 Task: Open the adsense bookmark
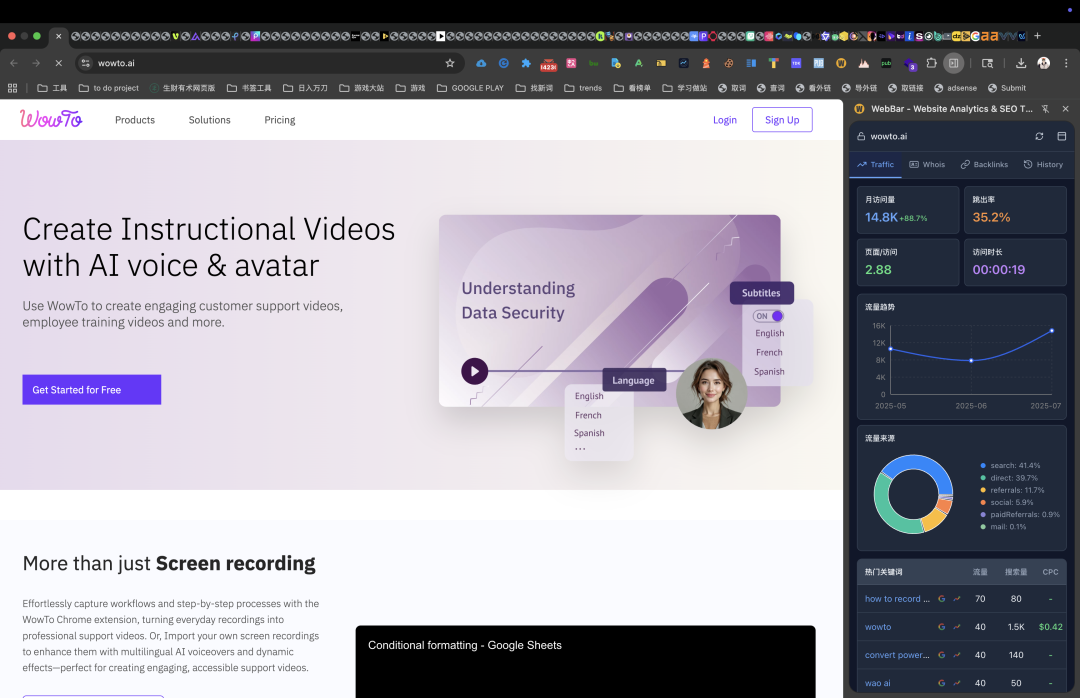tap(955, 88)
